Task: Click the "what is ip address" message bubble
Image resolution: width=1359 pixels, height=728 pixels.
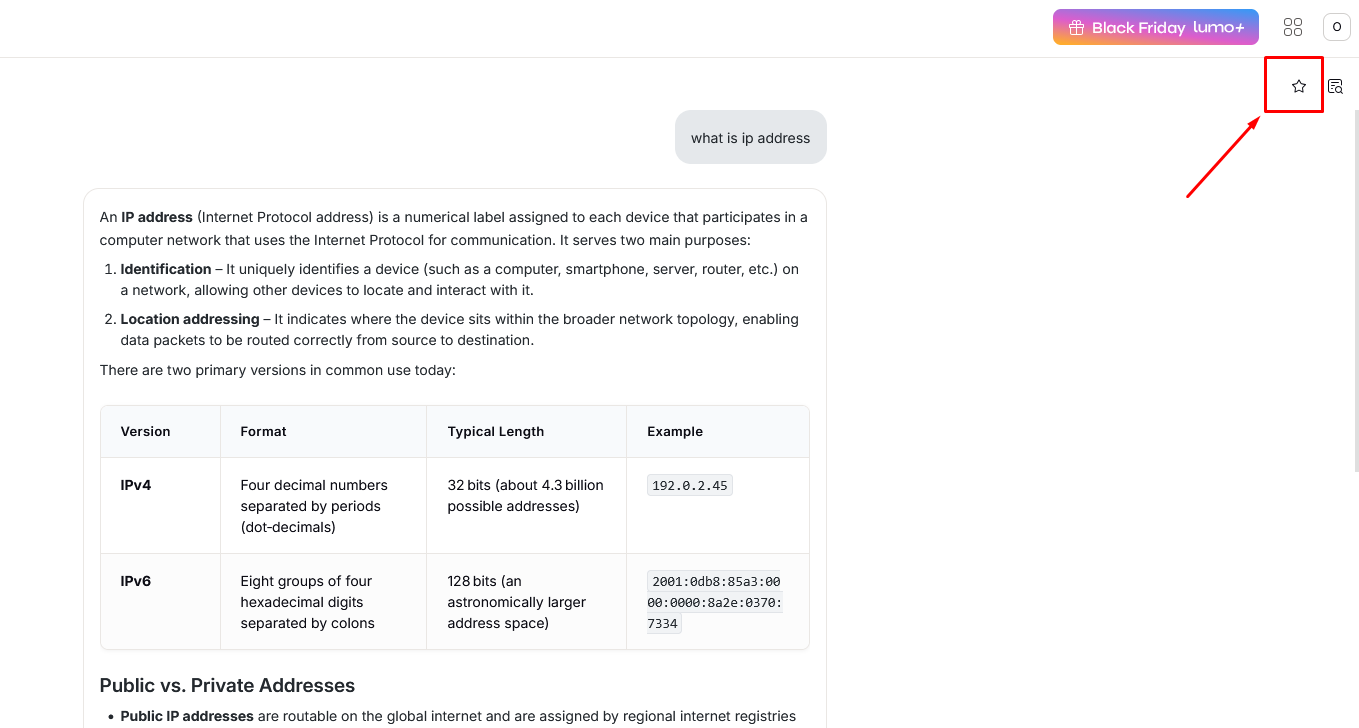Action: pos(750,138)
